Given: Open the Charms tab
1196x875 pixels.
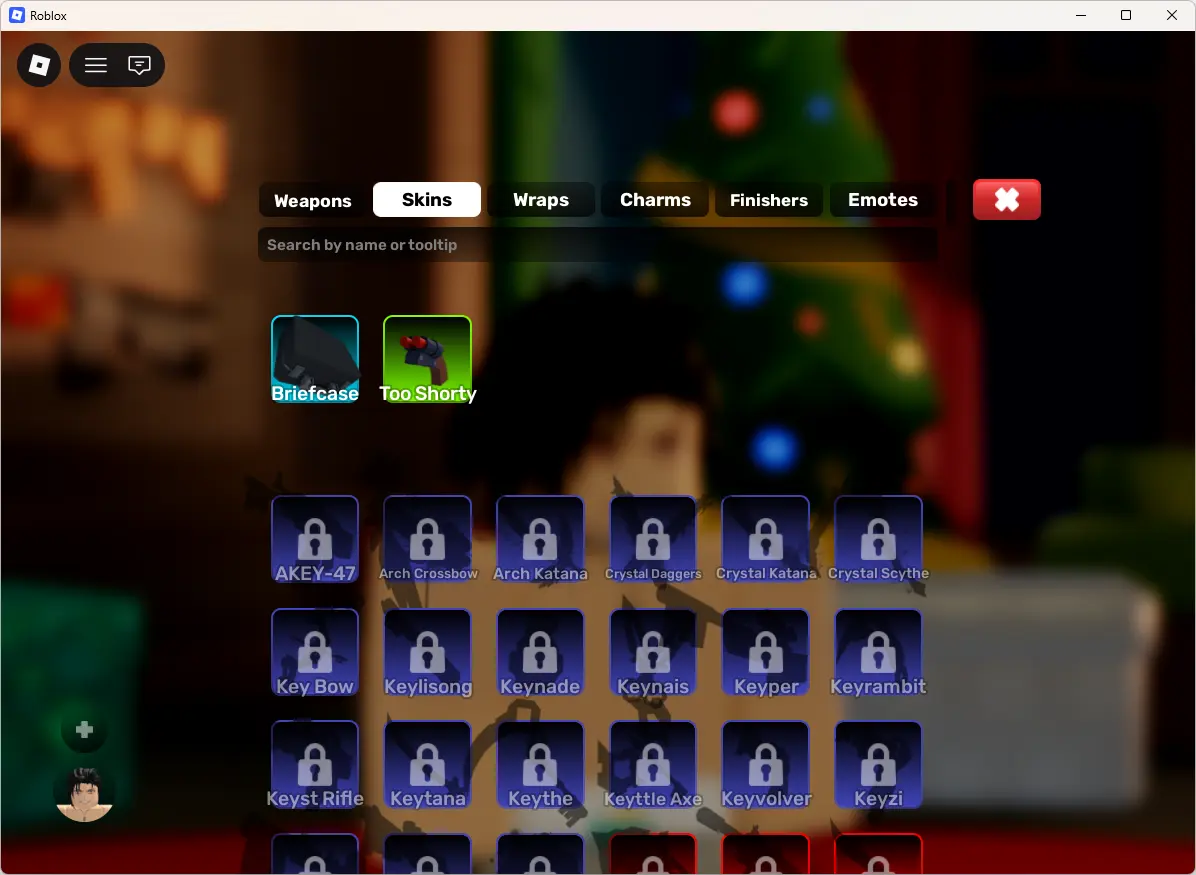Looking at the screenshot, I should click(x=655, y=200).
